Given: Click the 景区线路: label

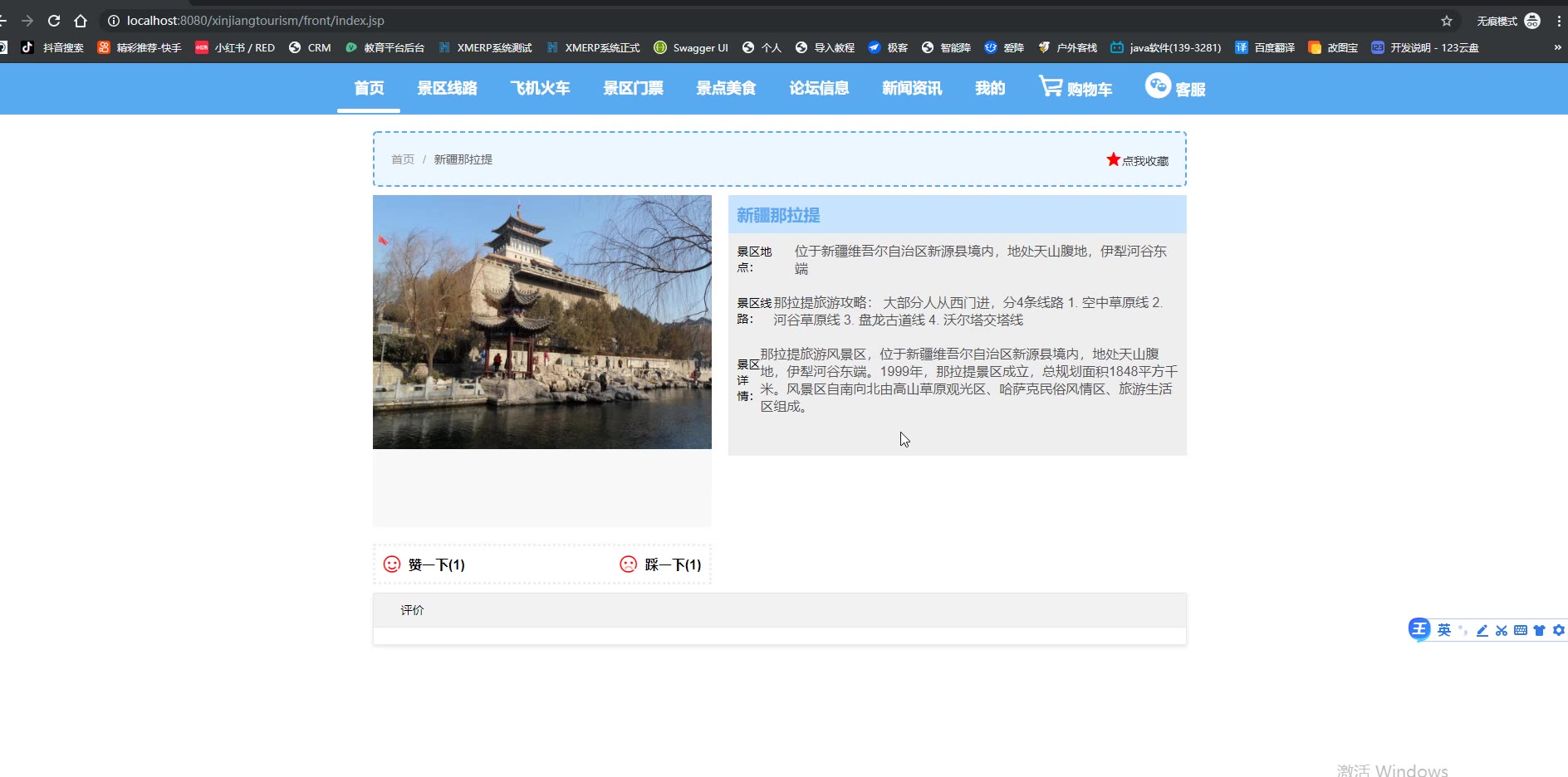Looking at the screenshot, I should pyautogui.click(x=754, y=310).
